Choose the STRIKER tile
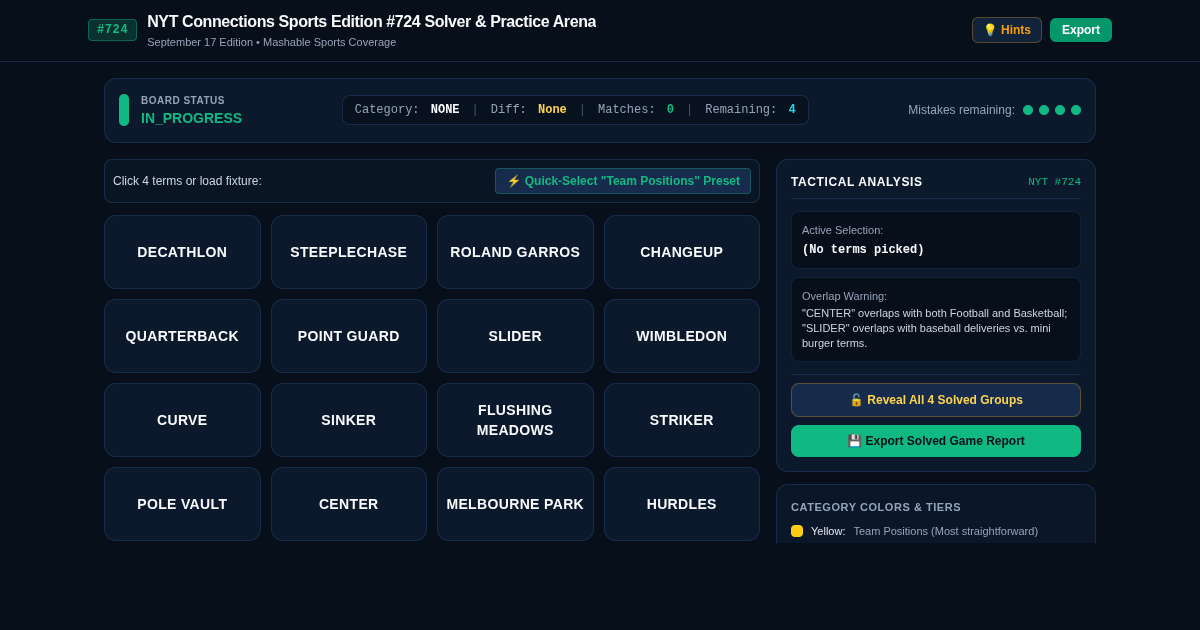Image resolution: width=1200 pixels, height=630 pixels. pyautogui.click(x=682, y=420)
